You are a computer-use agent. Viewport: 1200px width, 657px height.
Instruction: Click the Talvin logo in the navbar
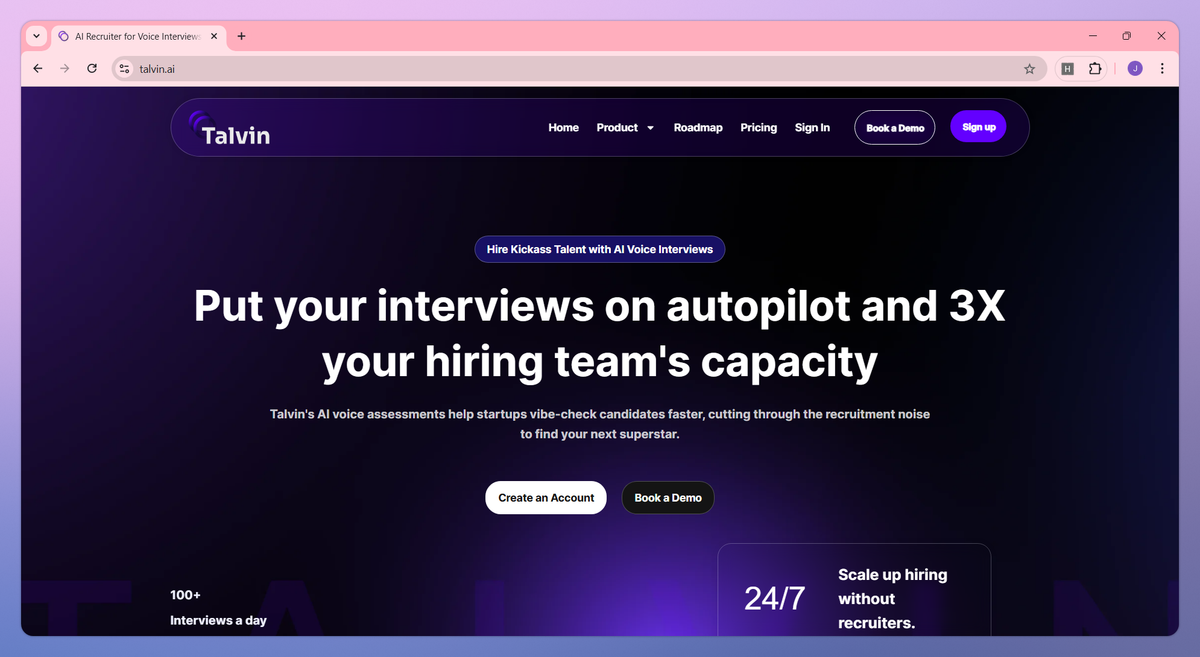click(229, 129)
